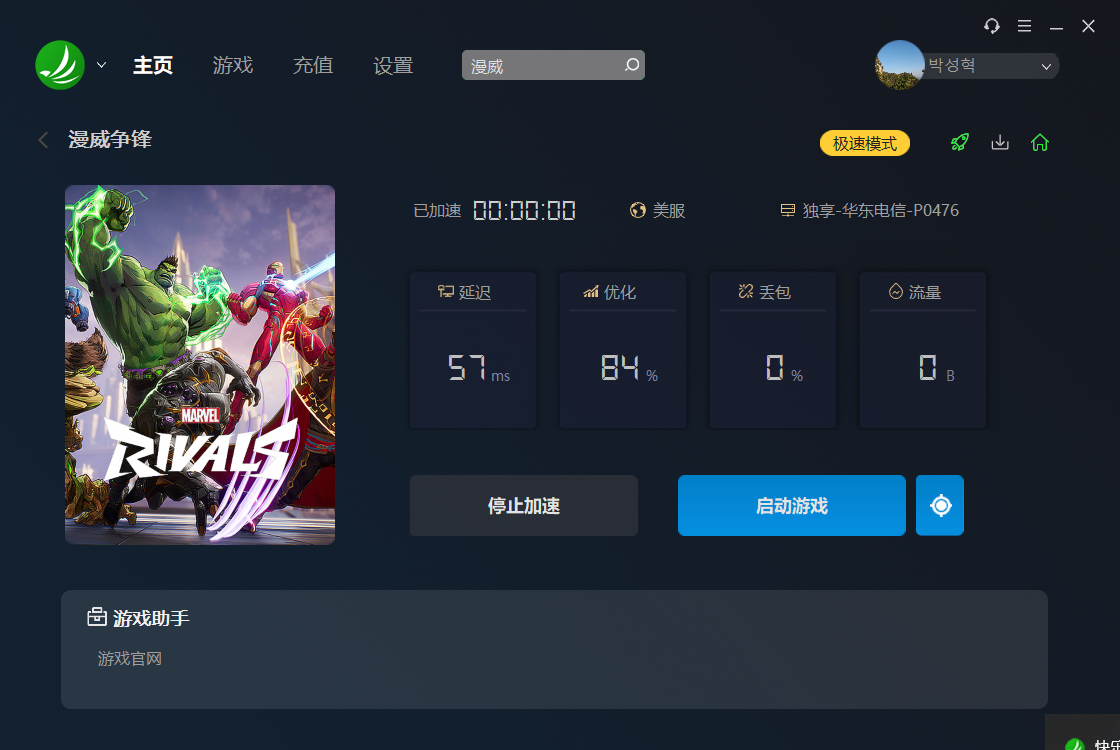Go to the 设置 tab
Screen dimensions: 1120x750
pyautogui.click(x=393, y=65)
